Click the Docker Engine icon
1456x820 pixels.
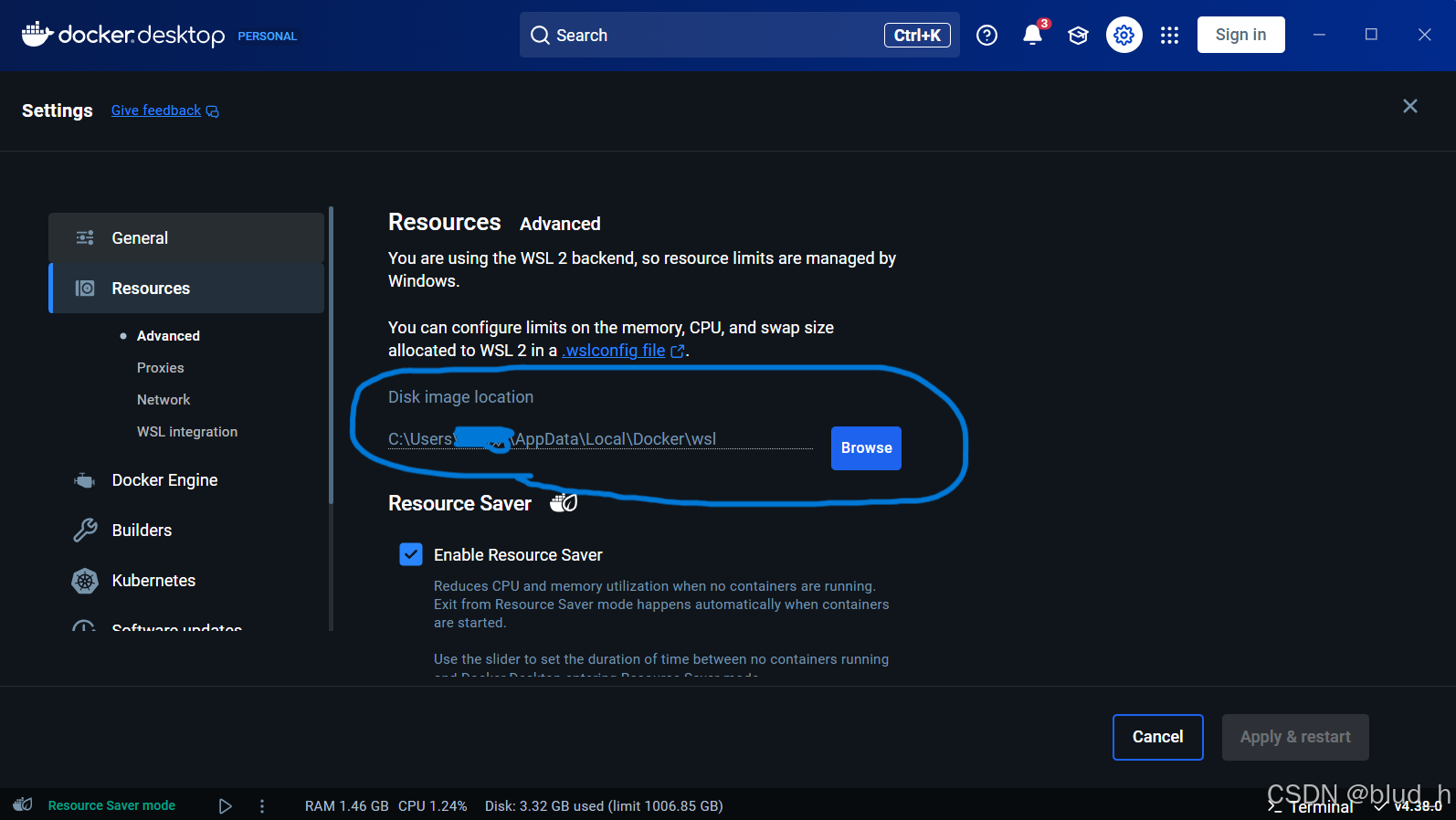pos(85,480)
